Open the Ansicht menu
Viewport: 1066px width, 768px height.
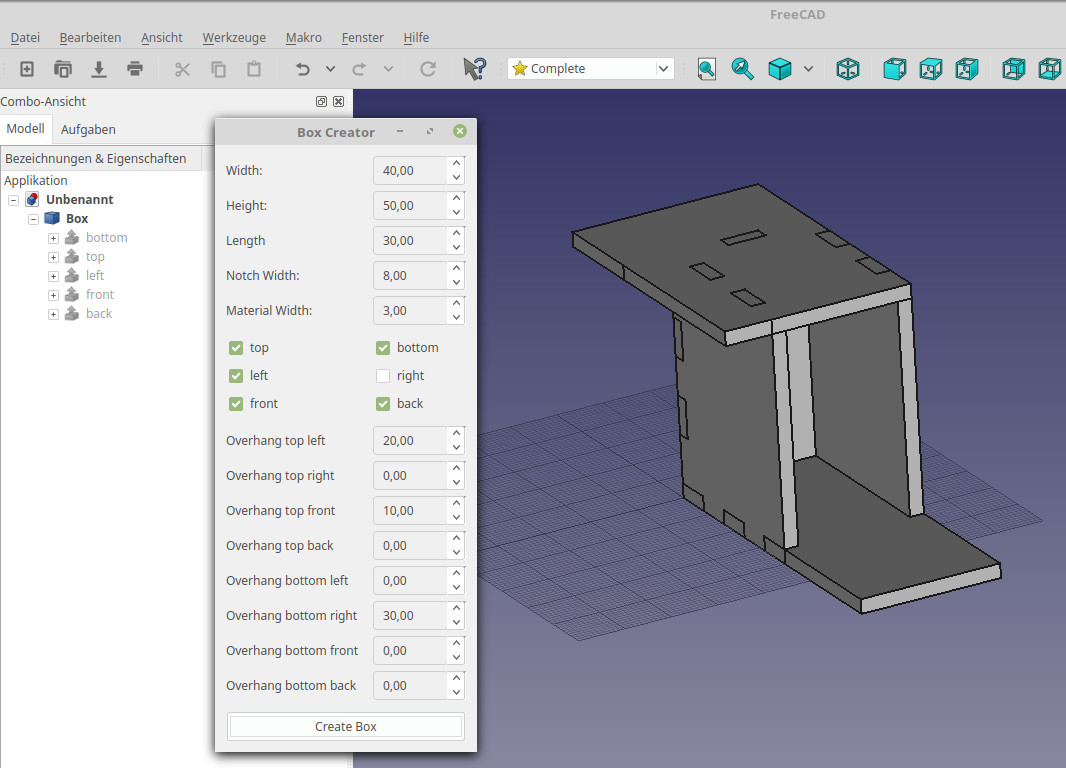tap(162, 37)
